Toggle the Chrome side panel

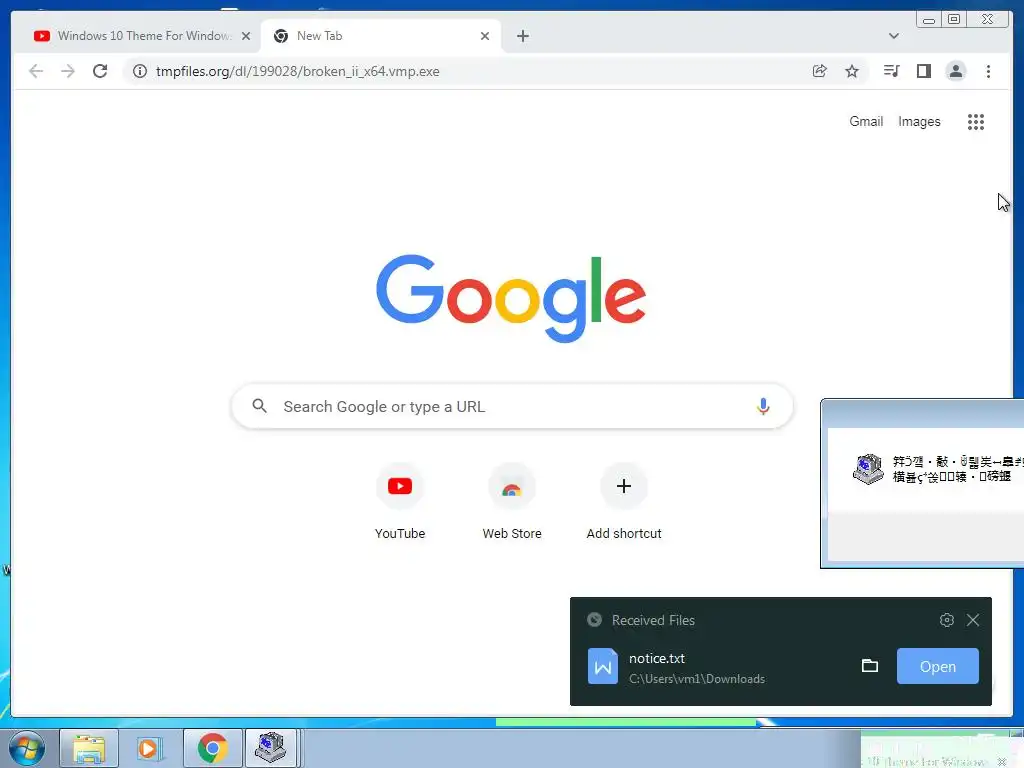coord(923,71)
